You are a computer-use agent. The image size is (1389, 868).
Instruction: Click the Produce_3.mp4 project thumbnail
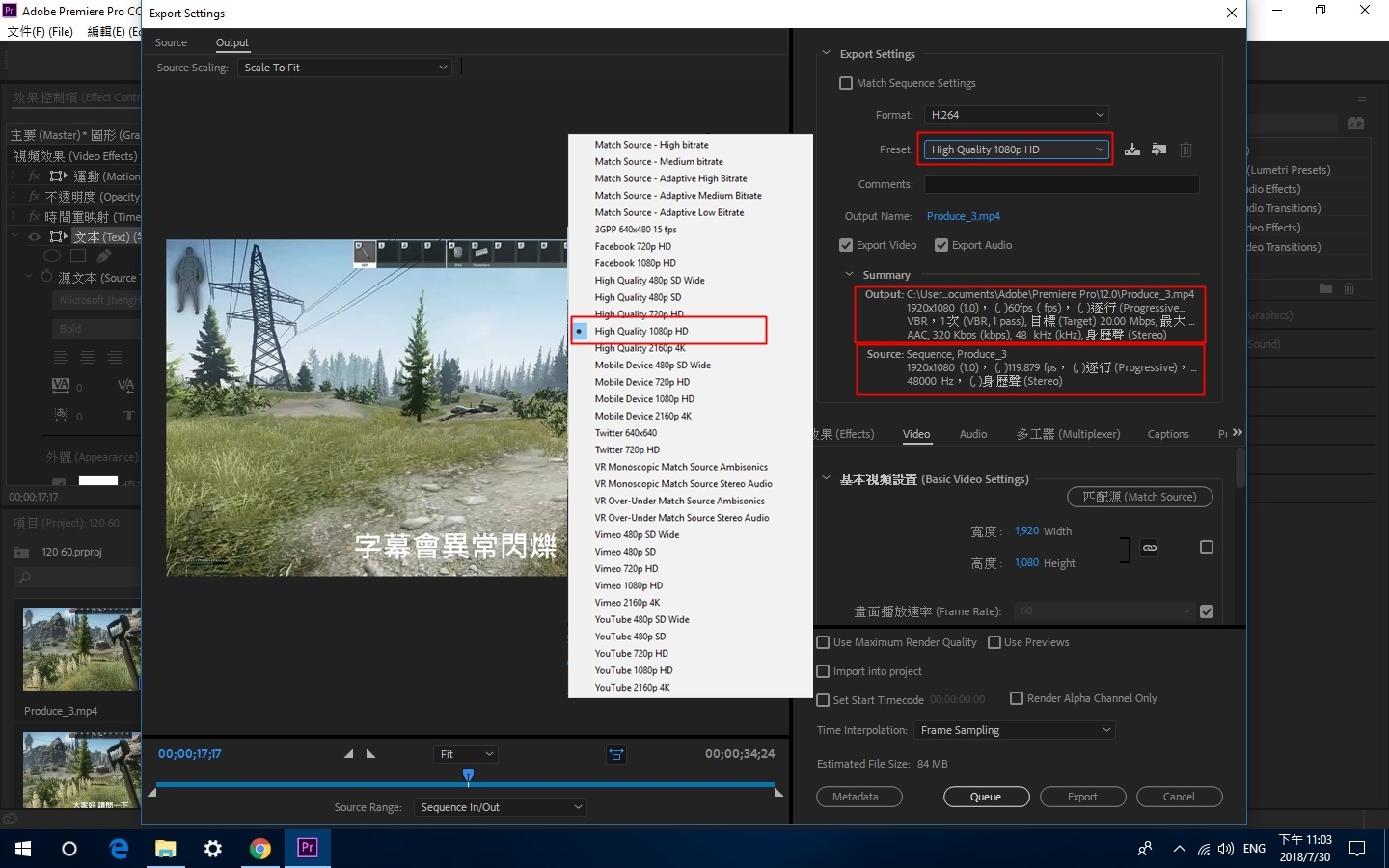click(82, 649)
